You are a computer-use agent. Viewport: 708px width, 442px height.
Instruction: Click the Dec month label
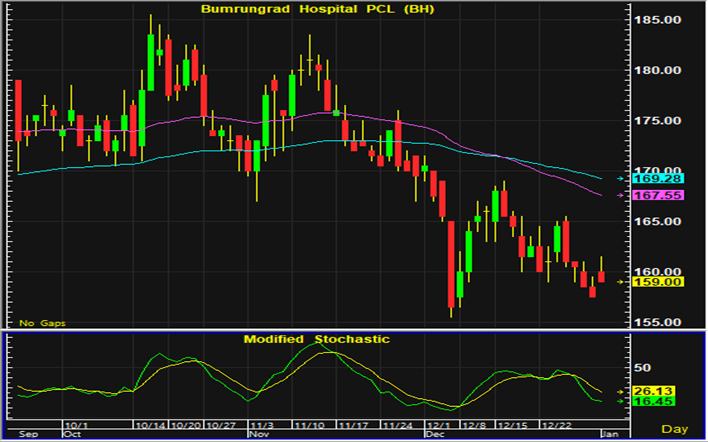tap(435, 435)
